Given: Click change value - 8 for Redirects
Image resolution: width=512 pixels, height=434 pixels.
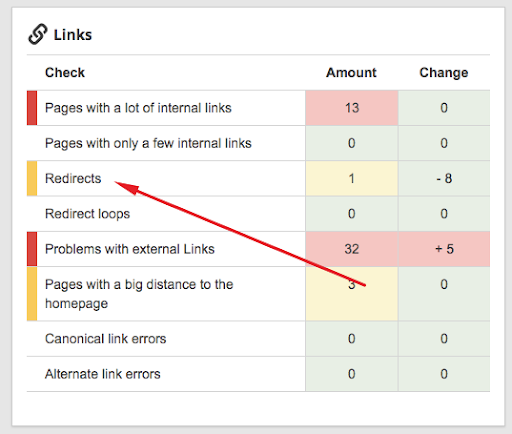Looking at the screenshot, I should (444, 178).
